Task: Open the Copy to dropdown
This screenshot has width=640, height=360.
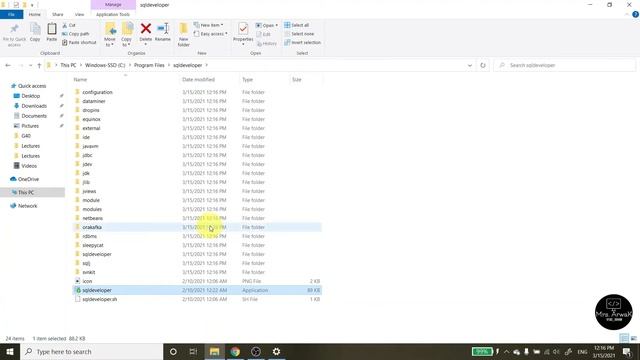Action: (x=127, y=35)
